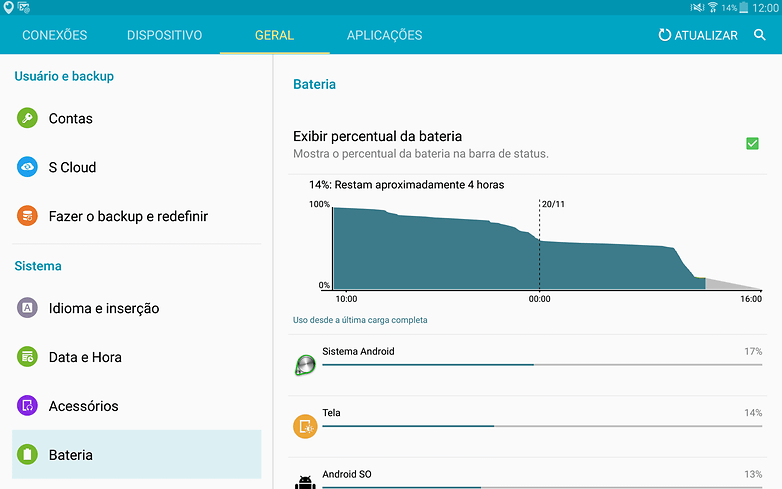Image resolution: width=782 pixels, height=489 pixels.
Task: Tap 'Mostra o percentual da bateria' description
Action: 420,154
